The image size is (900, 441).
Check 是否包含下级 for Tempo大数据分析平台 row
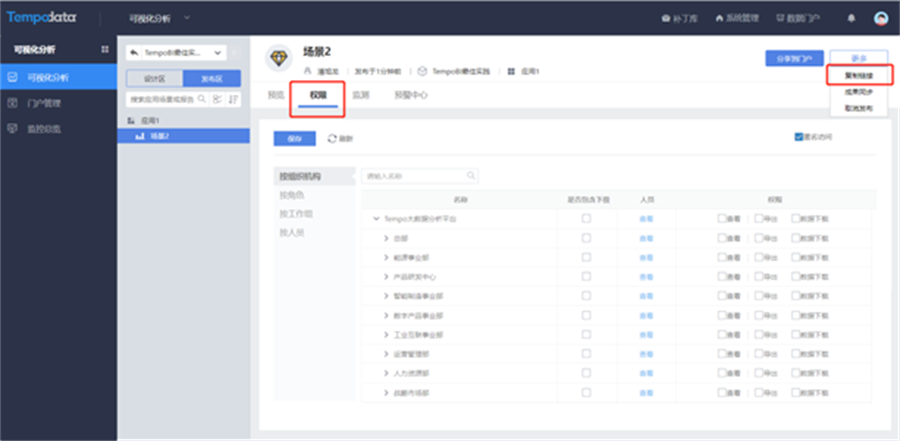pyautogui.click(x=586, y=218)
